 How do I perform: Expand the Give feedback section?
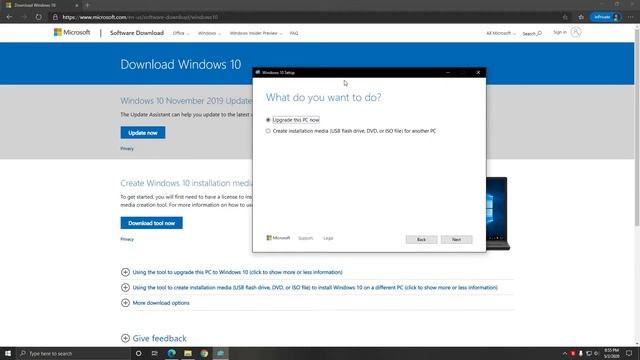[x=154, y=338]
